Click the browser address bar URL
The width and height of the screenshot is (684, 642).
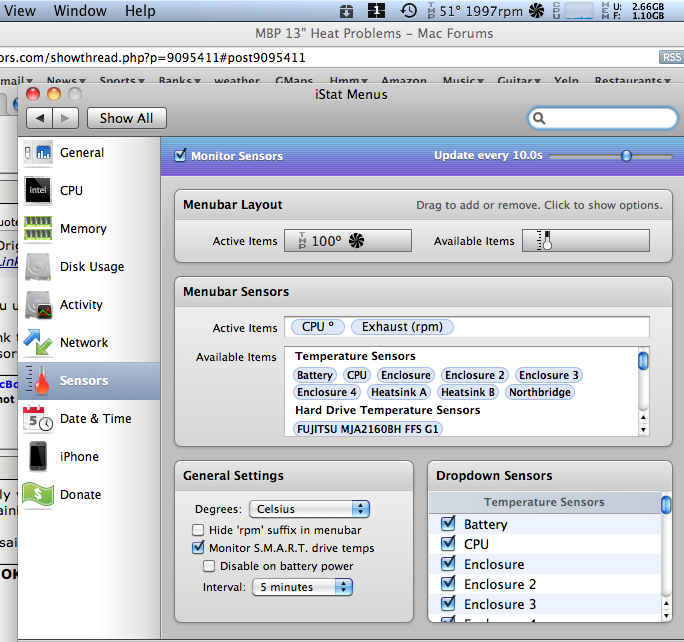[x=153, y=58]
